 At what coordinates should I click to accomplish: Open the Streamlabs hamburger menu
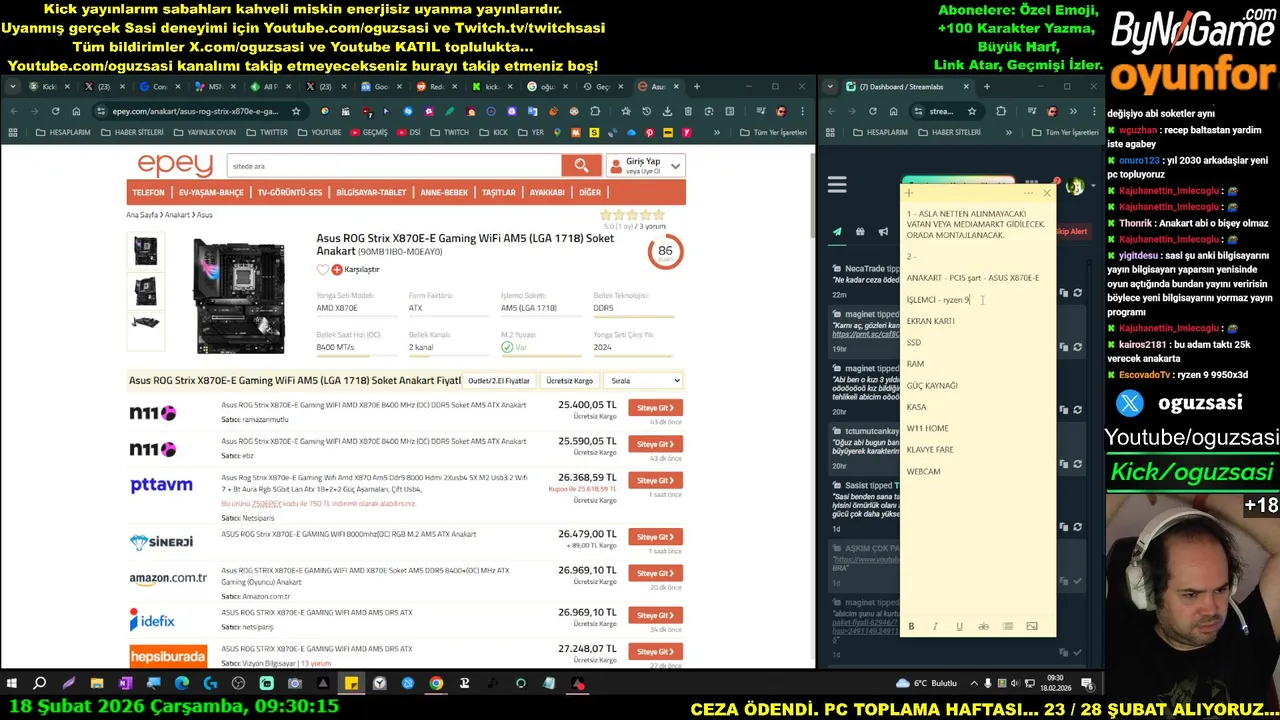point(837,184)
